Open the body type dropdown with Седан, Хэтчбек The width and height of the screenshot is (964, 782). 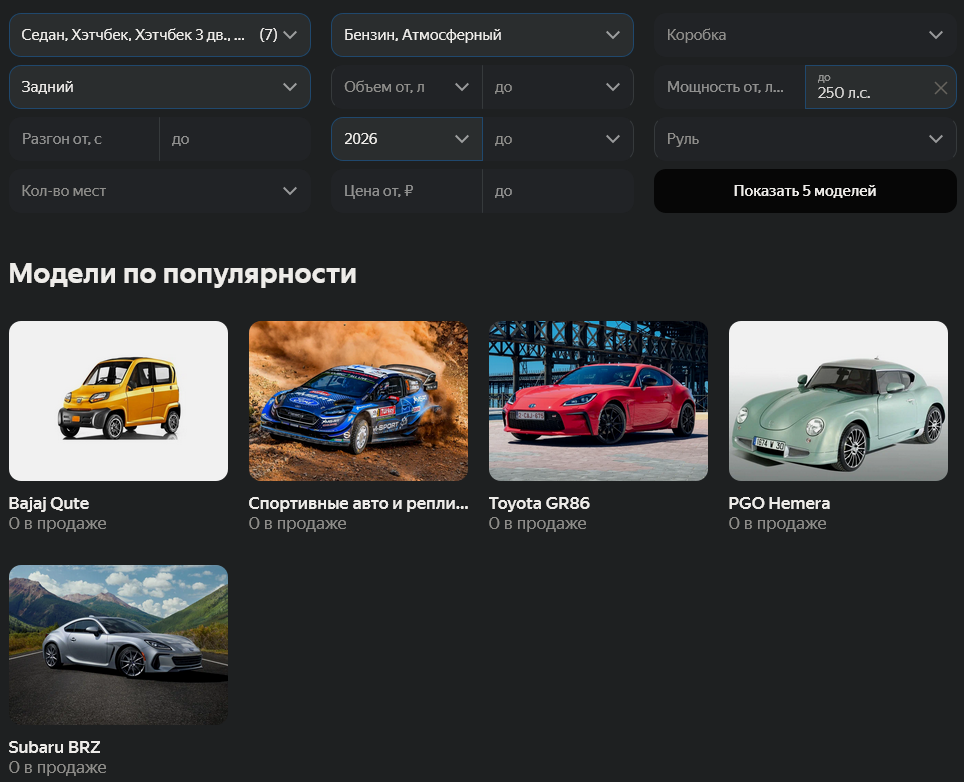(x=160, y=35)
